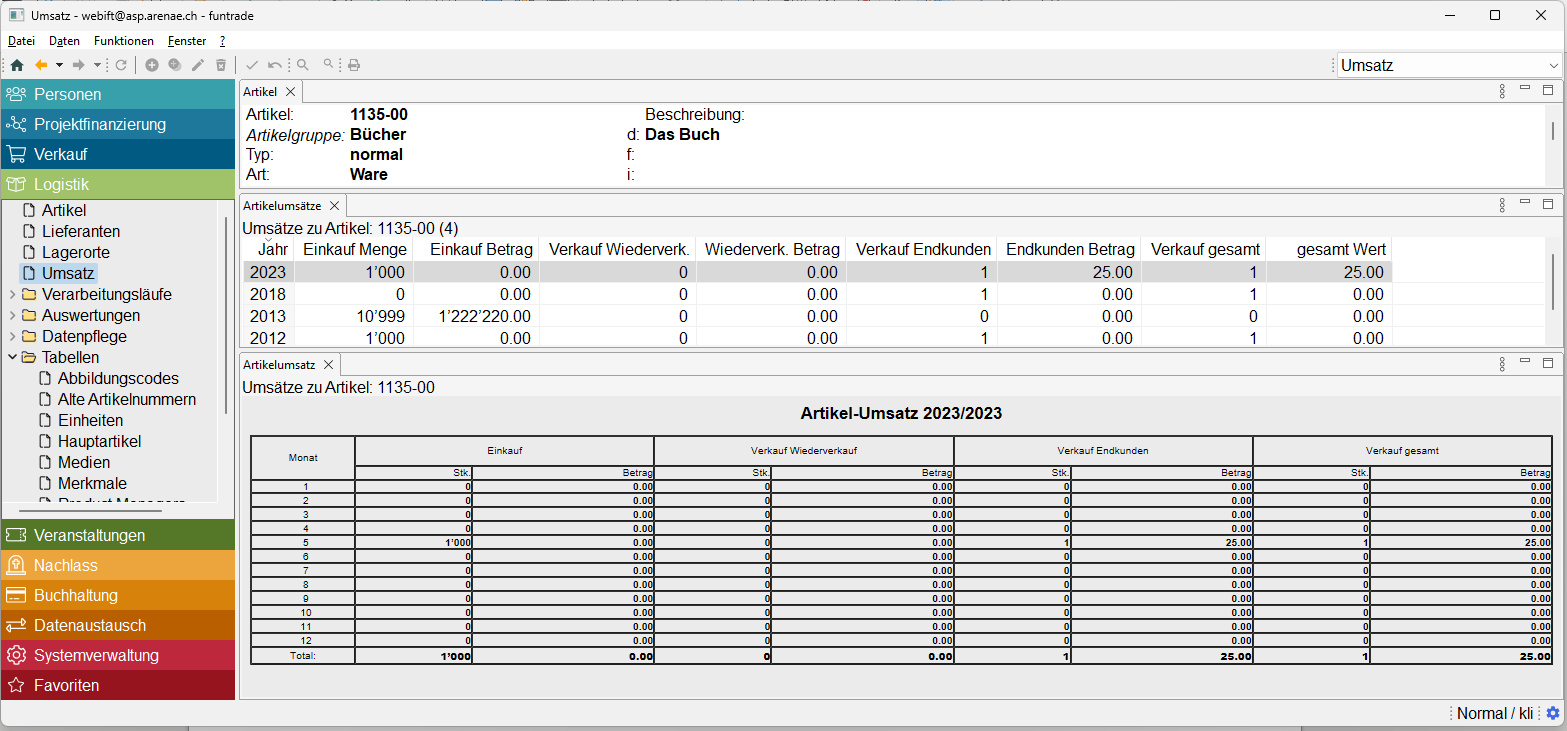
Task: Maximize the Artikelumsätze panel
Action: (x=1548, y=204)
